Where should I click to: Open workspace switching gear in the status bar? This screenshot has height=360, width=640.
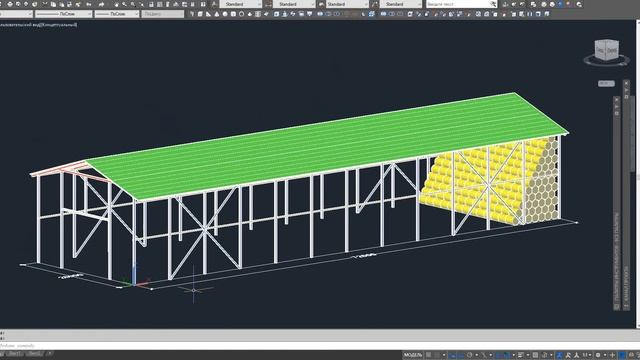pyautogui.click(x=598, y=355)
